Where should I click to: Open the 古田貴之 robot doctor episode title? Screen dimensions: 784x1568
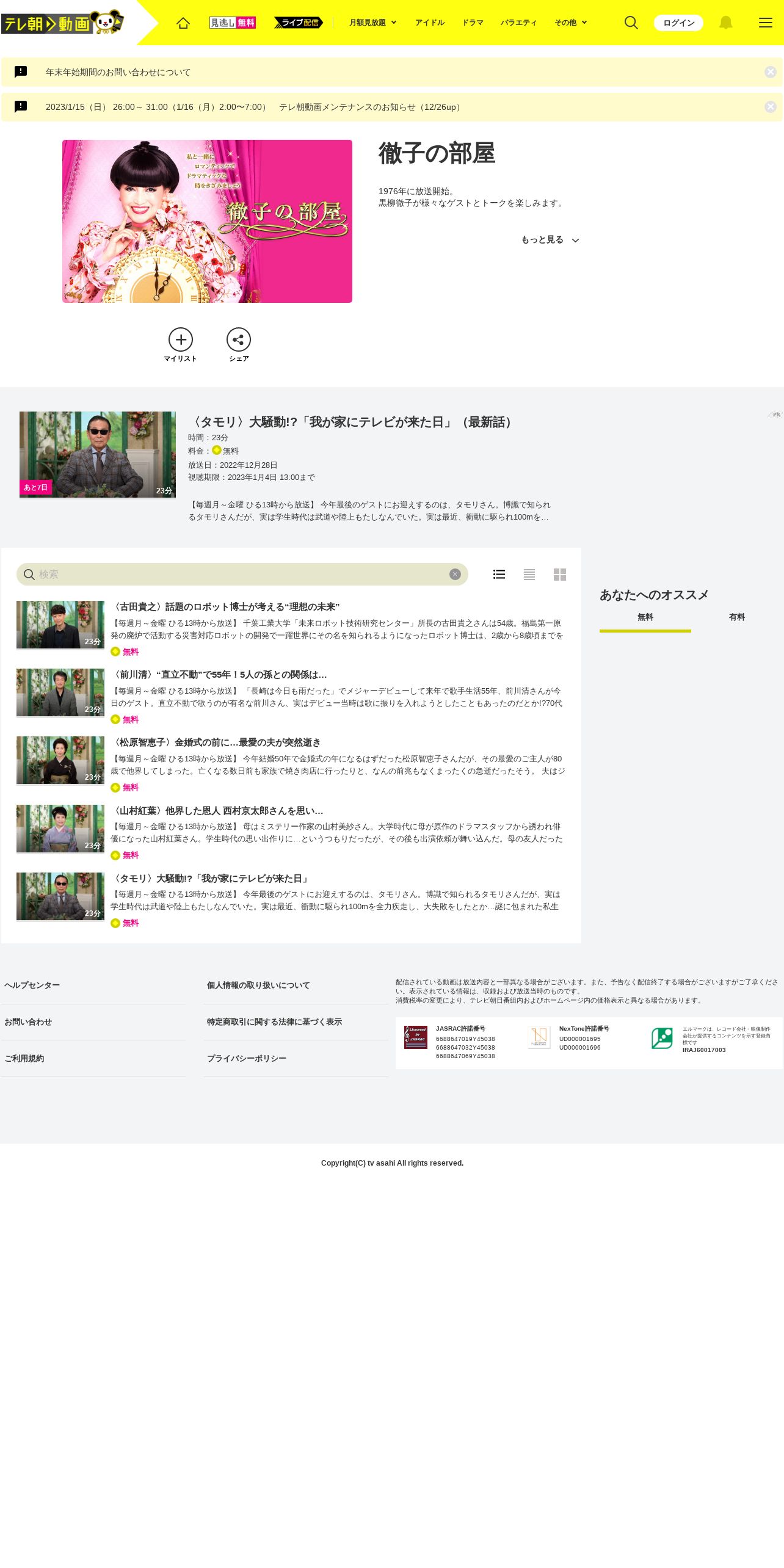coord(225,607)
